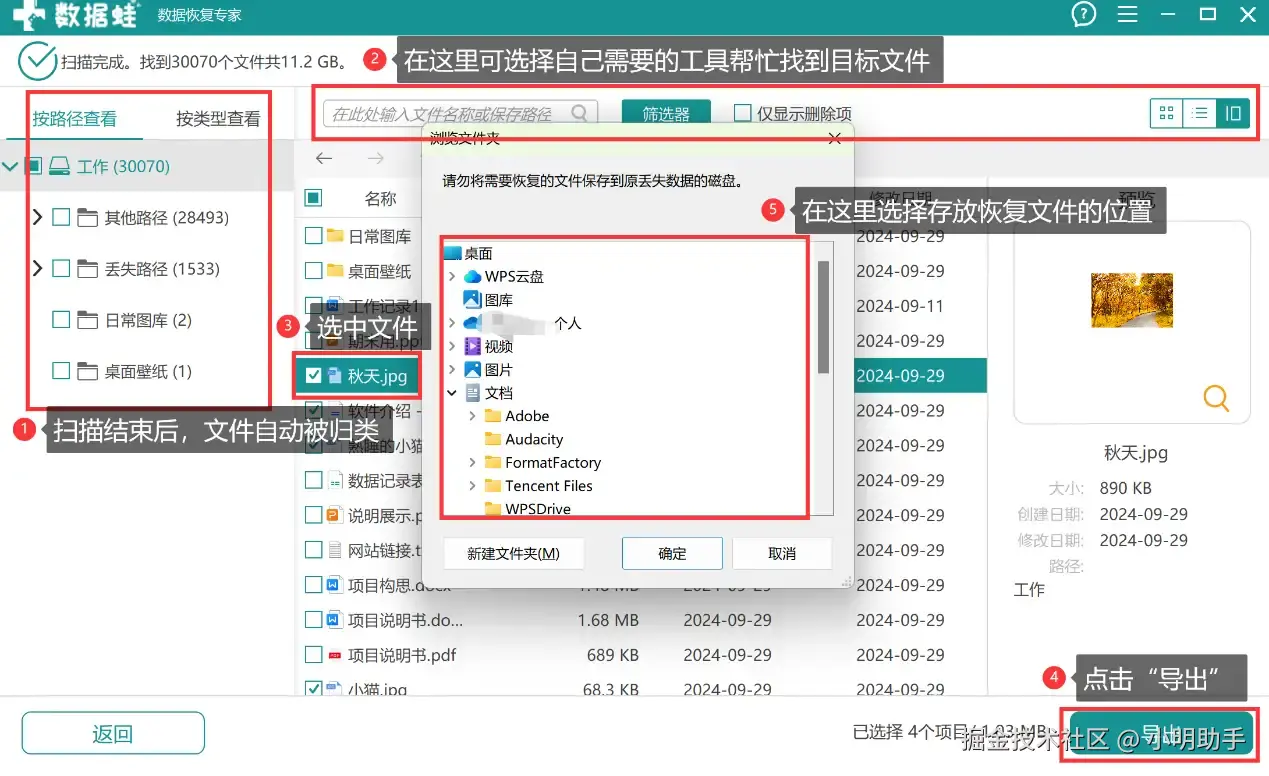Click the 视频 video folder icon
The width and height of the screenshot is (1269, 776).
[472, 346]
